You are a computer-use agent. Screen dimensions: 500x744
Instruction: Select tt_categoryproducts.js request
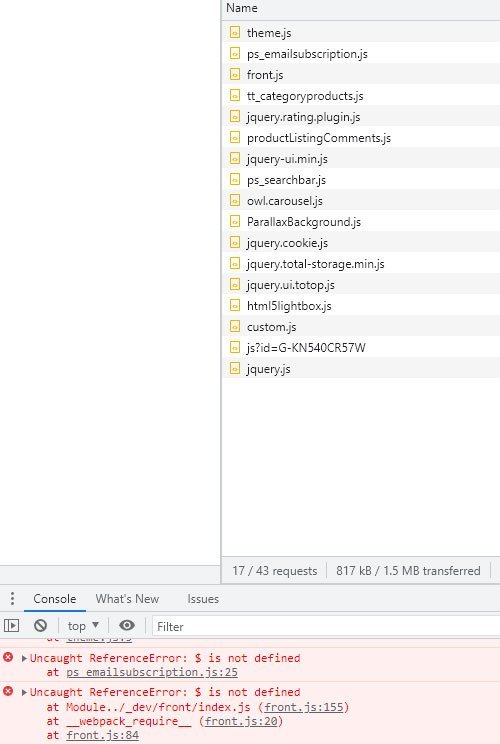361,95
